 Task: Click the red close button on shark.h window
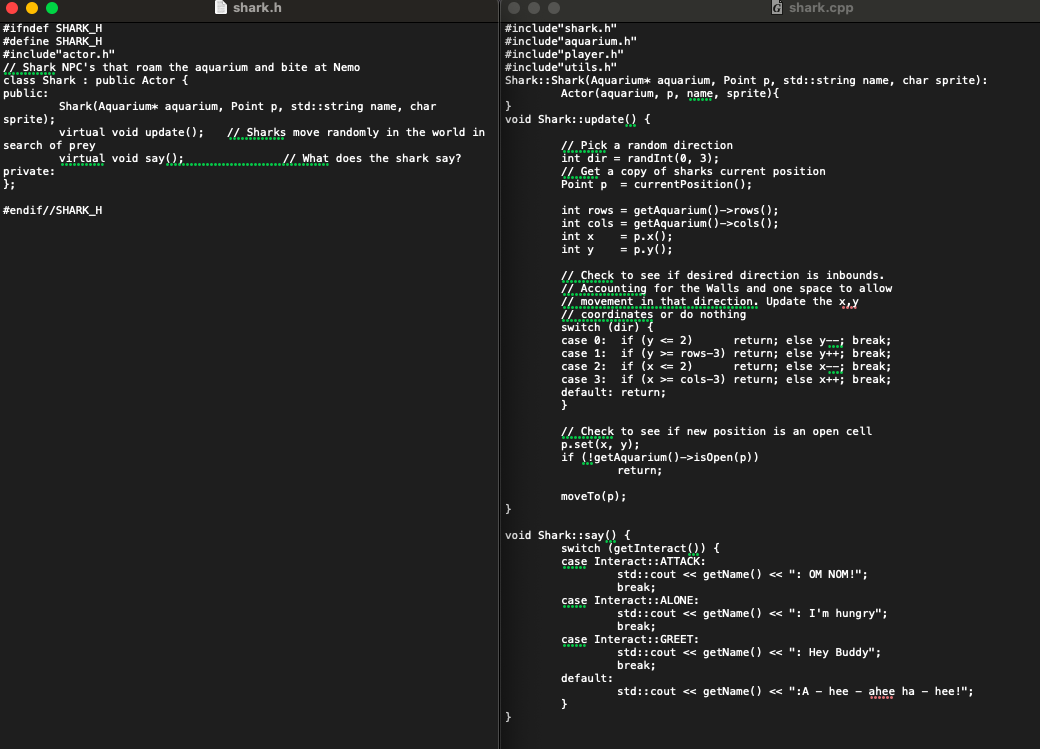13,7
